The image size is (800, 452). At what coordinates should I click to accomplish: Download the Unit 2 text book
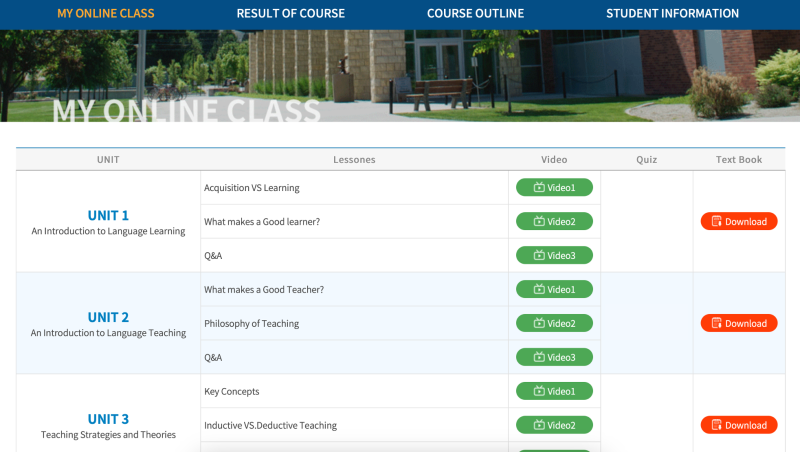pos(739,323)
